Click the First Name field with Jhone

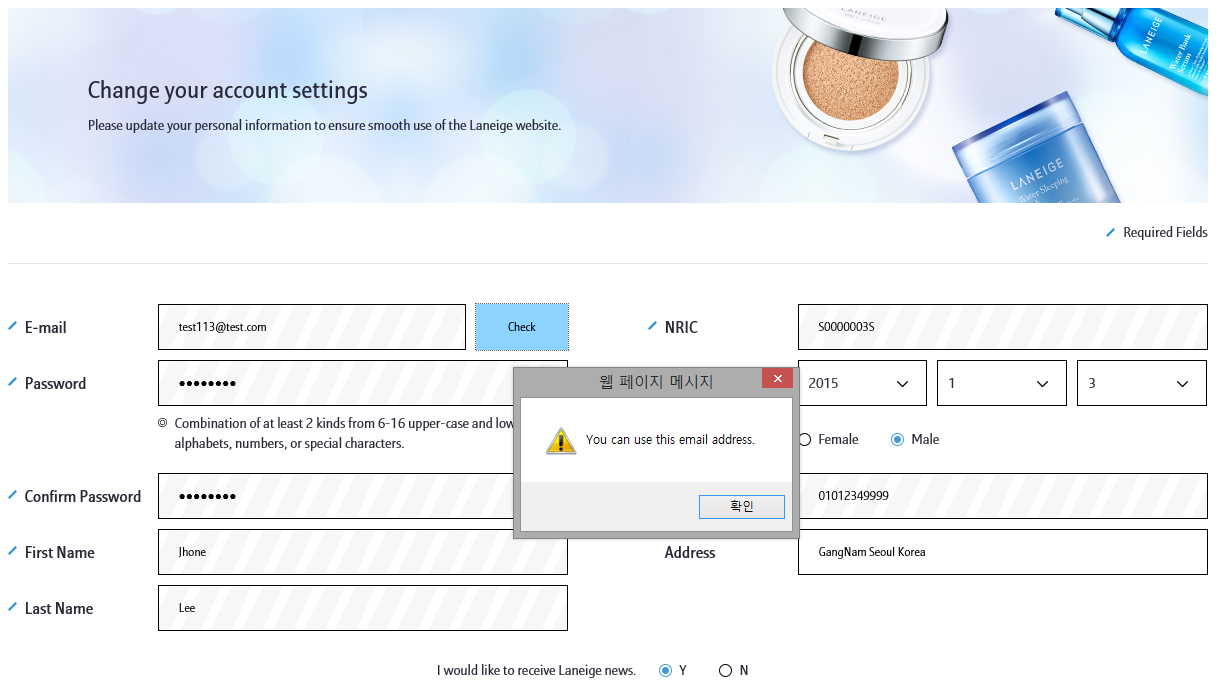[362, 552]
